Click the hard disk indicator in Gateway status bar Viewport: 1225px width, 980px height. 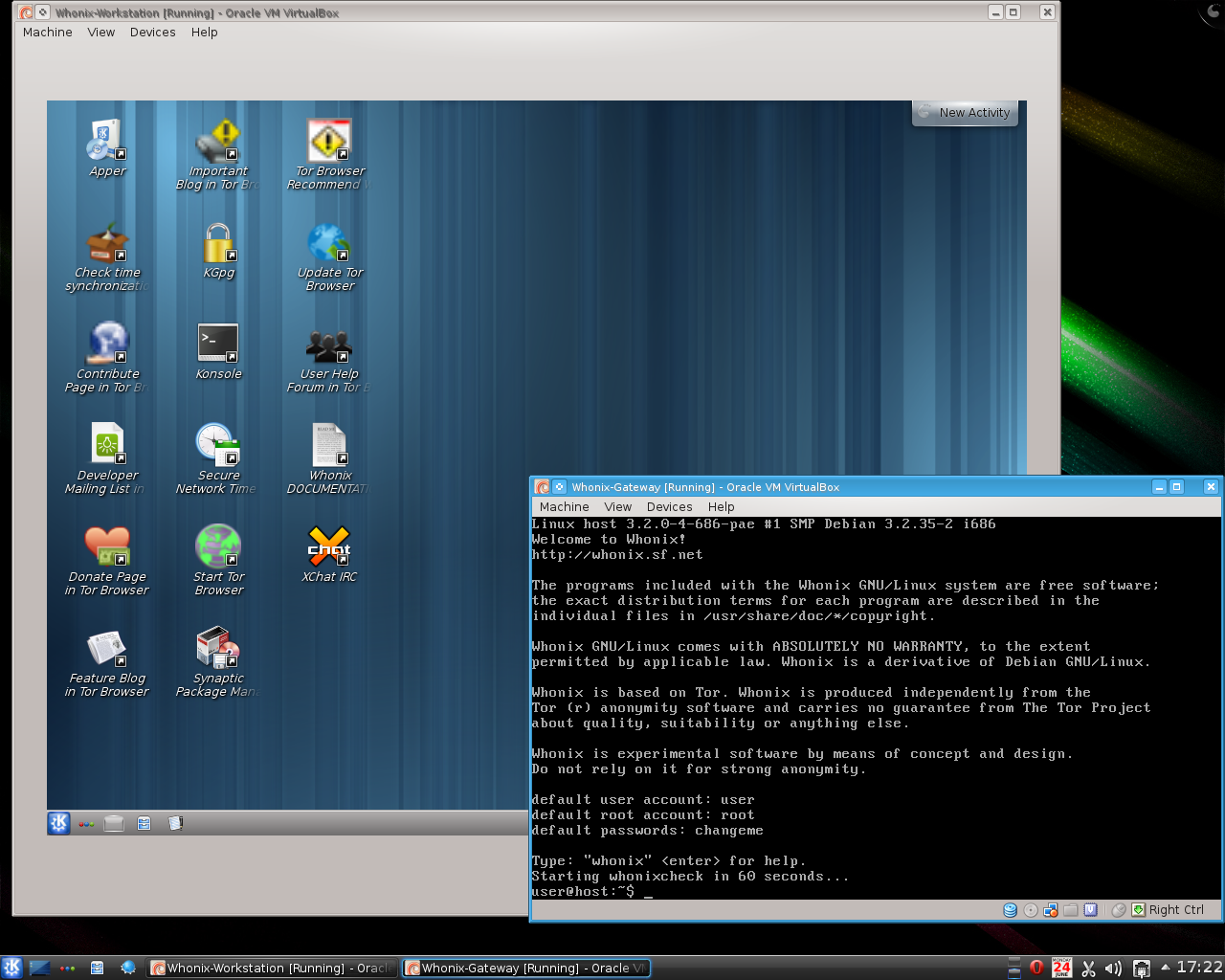[1010, 910]
